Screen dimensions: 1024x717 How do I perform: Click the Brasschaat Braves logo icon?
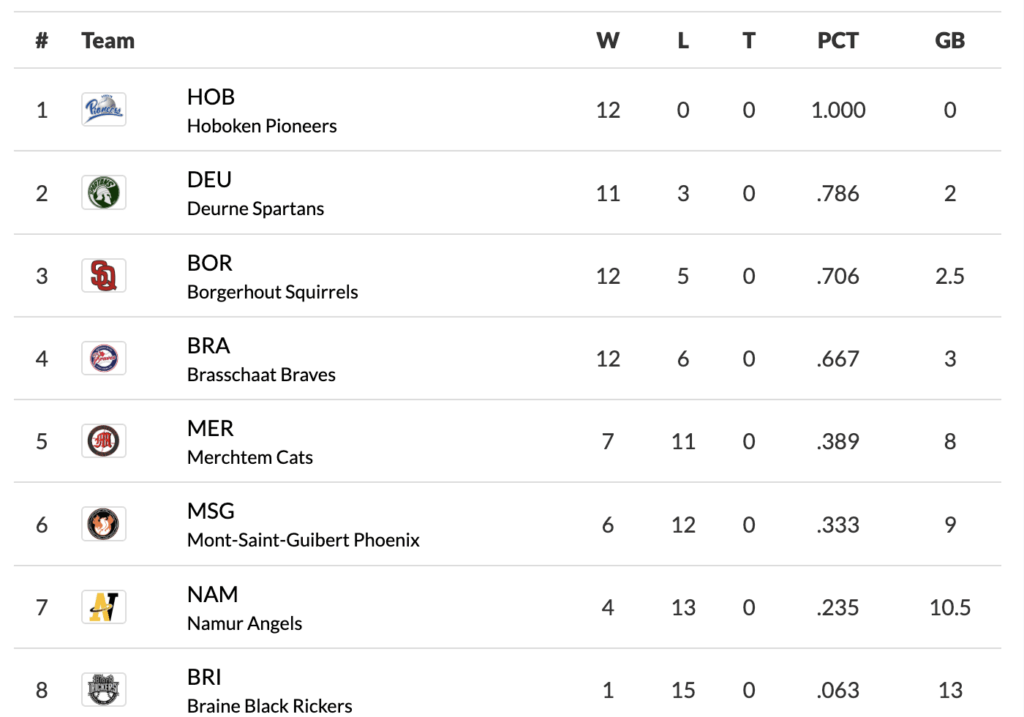click(x=104, y=358)
